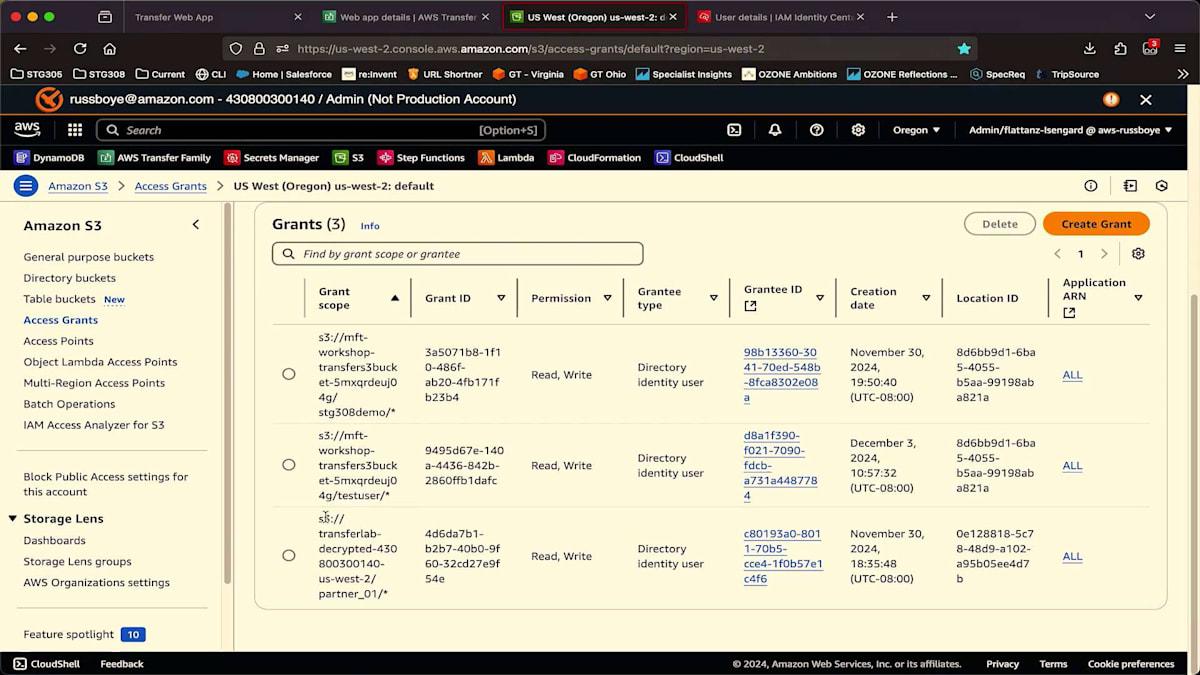Open the Grantee type column filter arrow

(x=713, y=298)
